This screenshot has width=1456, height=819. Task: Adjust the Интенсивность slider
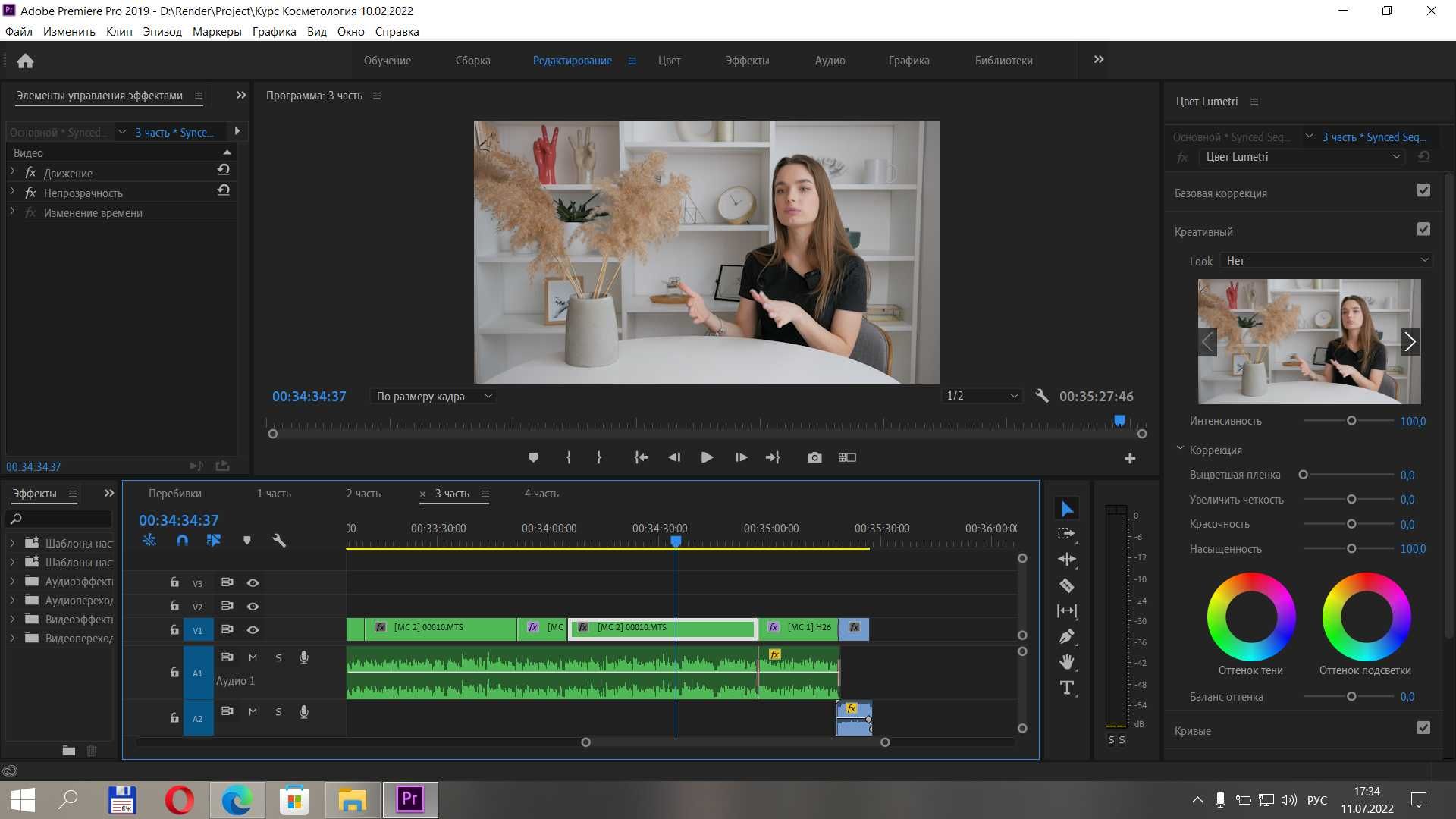[1351, 421]
